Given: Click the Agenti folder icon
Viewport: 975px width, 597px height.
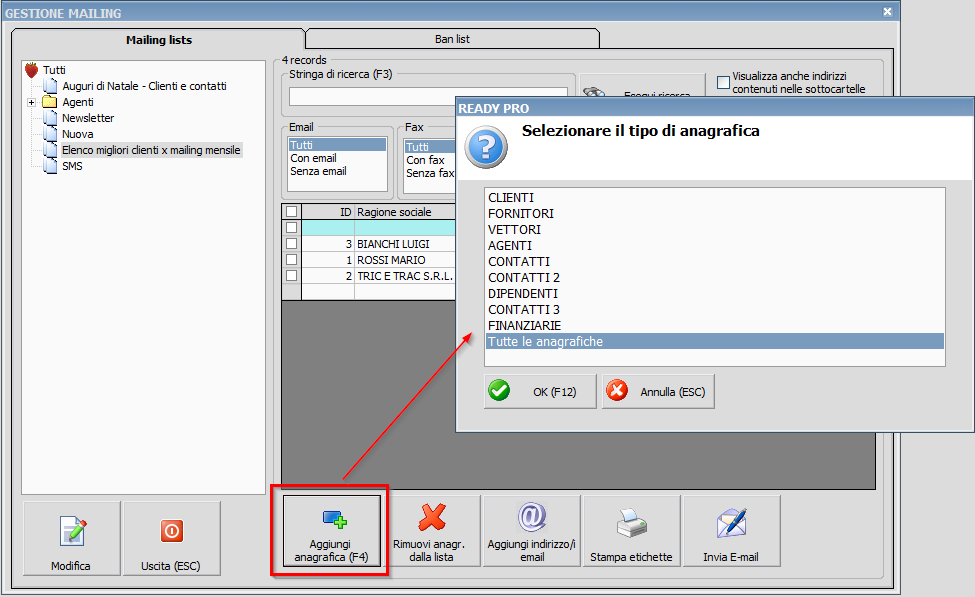Looking at the screenshot, I should click(50, 102).
